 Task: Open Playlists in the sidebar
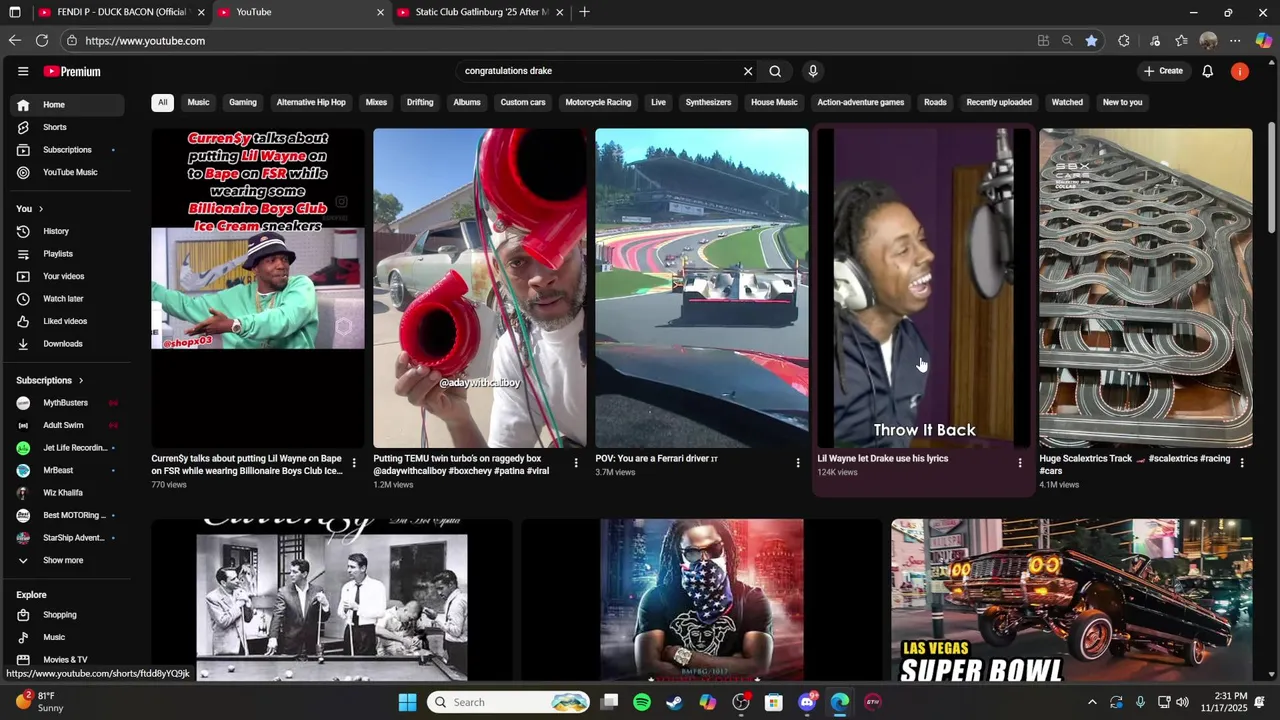(65, 254)
